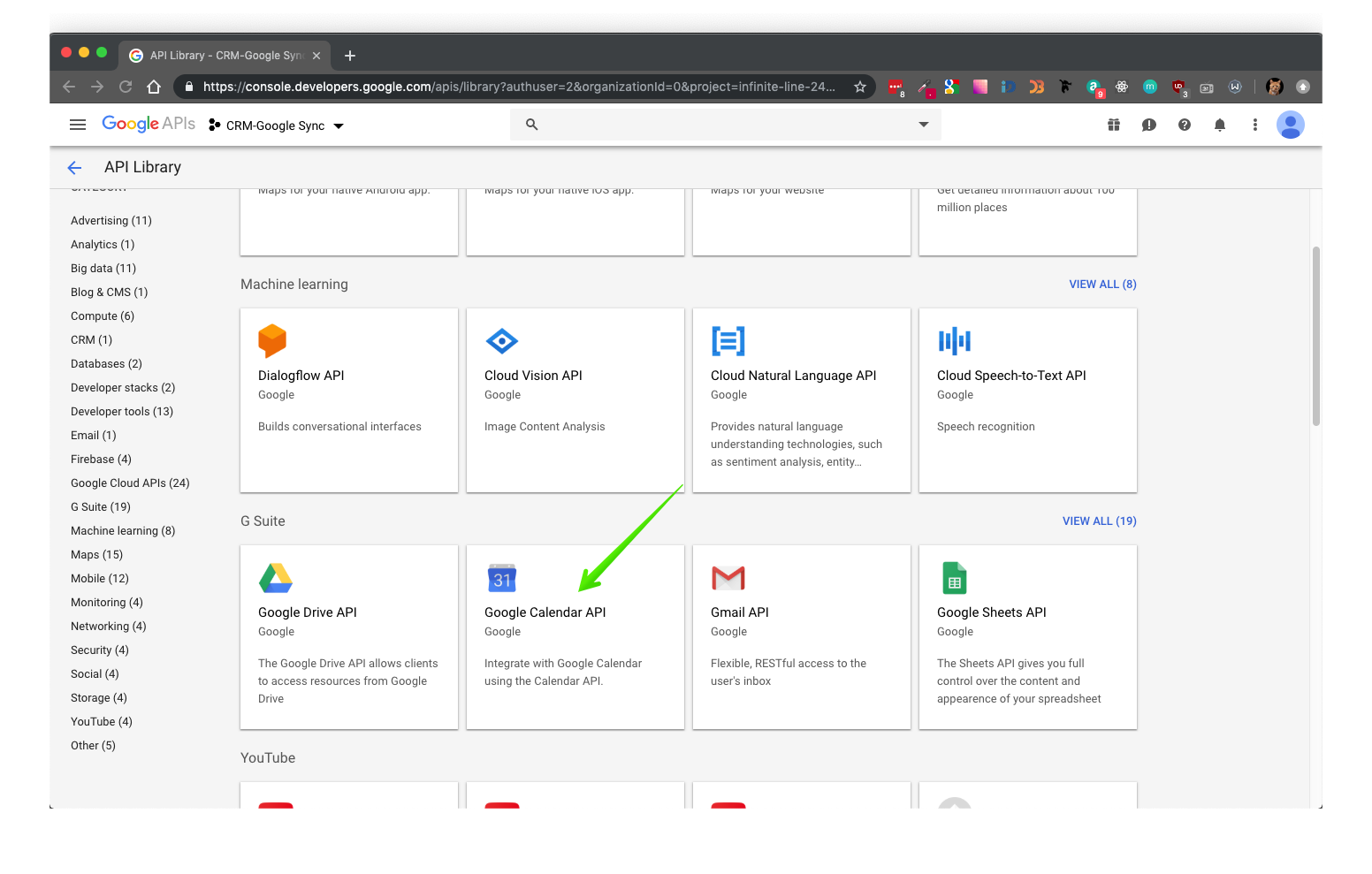This screenshot has width=1372, height=874.
Task: Go to browser home page
Action: pyautogui.click(x=154, y=87)
